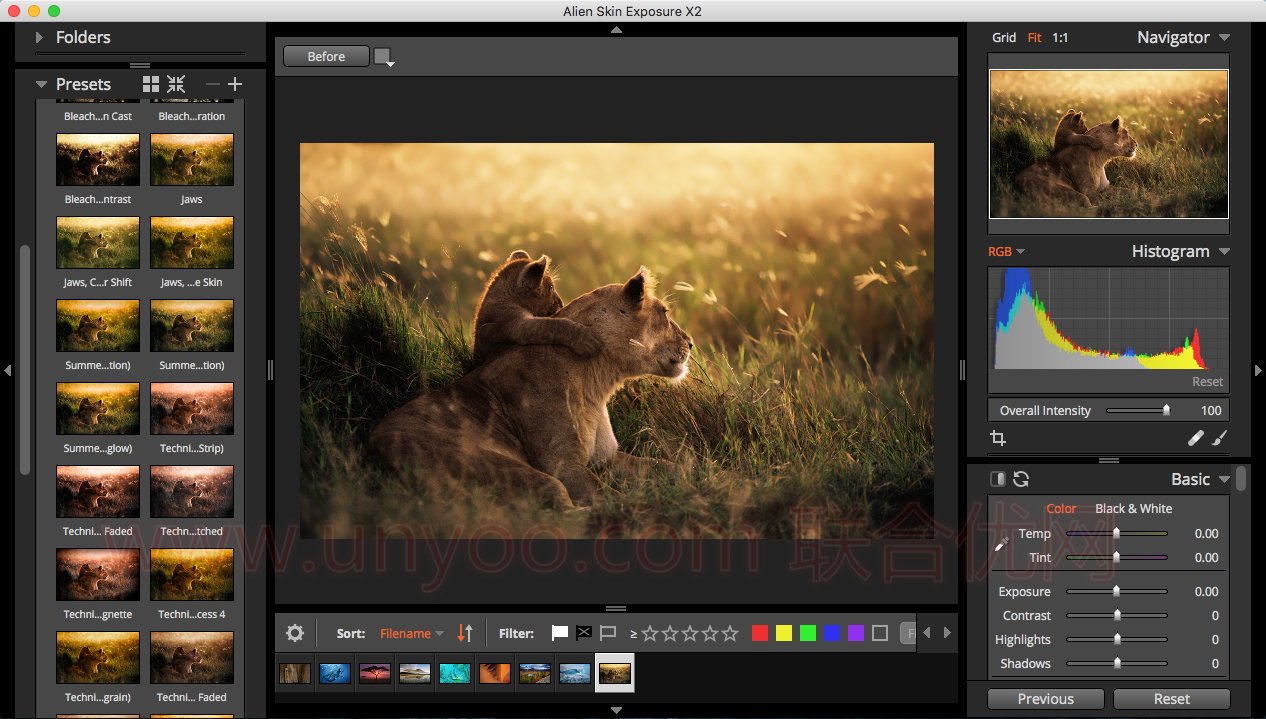Screen dimensions: 1266x719
Task: Reset the histogram
Action: click(1207, 382)
